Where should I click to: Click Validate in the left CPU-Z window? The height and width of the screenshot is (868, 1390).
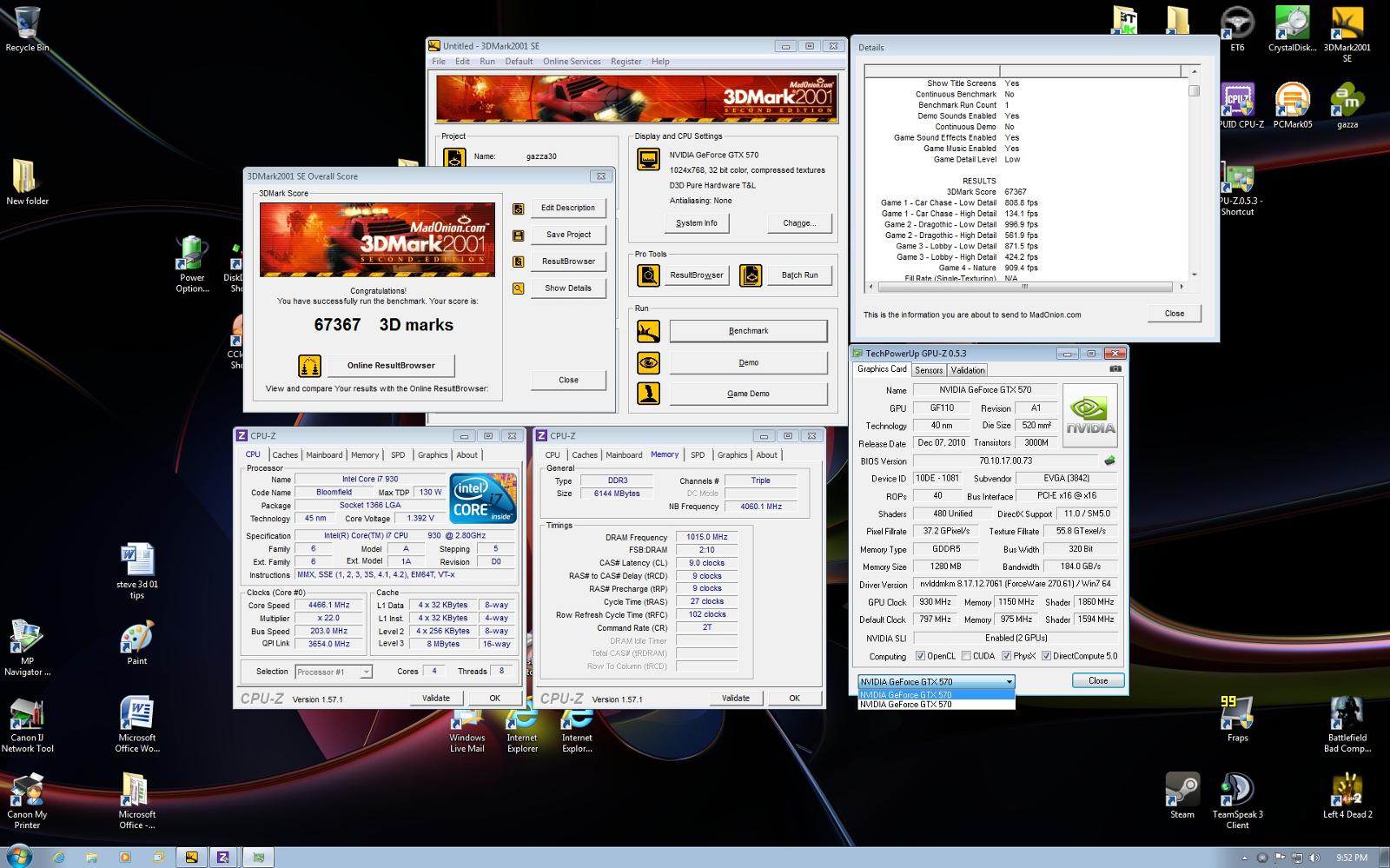click(436, 698)
